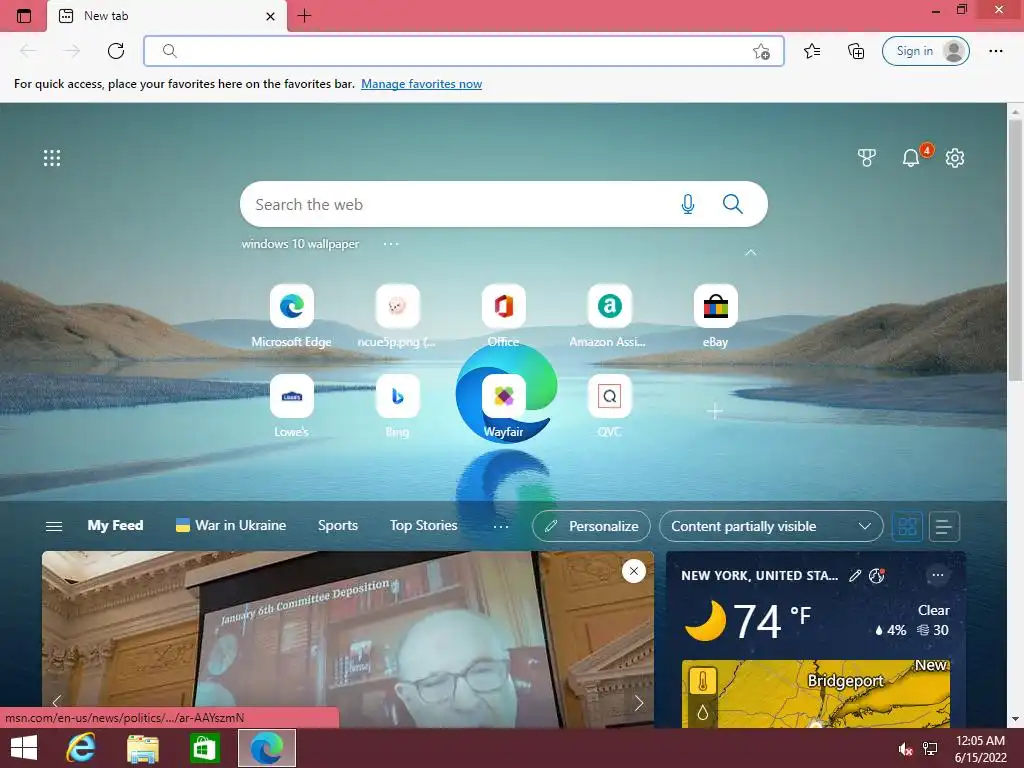Viewport: 1024px width, 768px height.
Task: Click the back navigation arrow
Action: (28, 51)
